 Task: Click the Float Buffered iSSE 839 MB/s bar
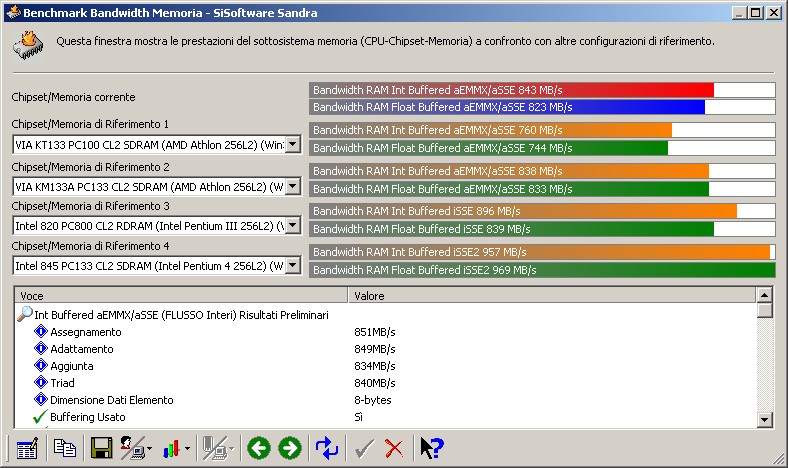click(x=542, y=229)
